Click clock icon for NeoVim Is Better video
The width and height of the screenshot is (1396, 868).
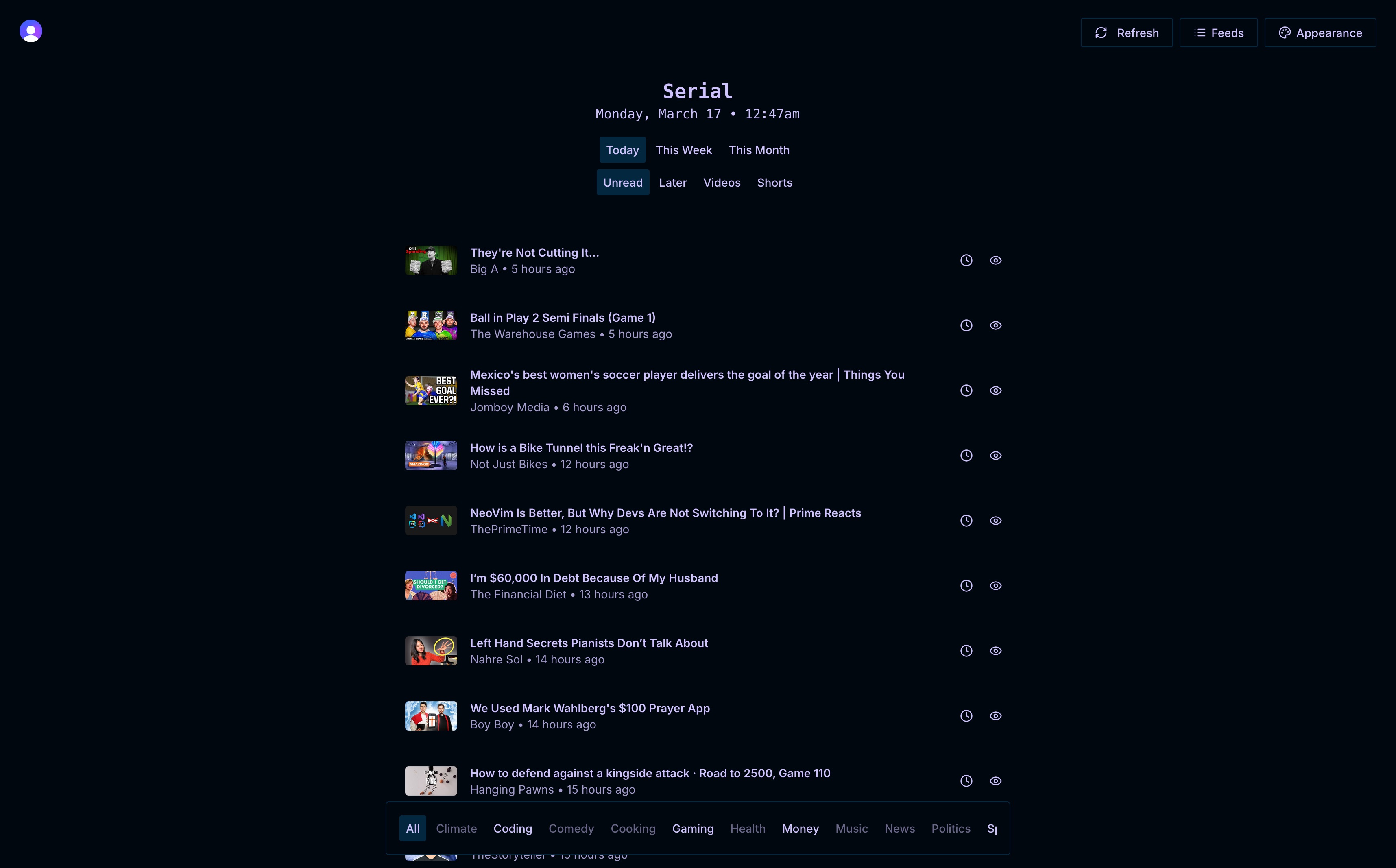click(966, 521)
